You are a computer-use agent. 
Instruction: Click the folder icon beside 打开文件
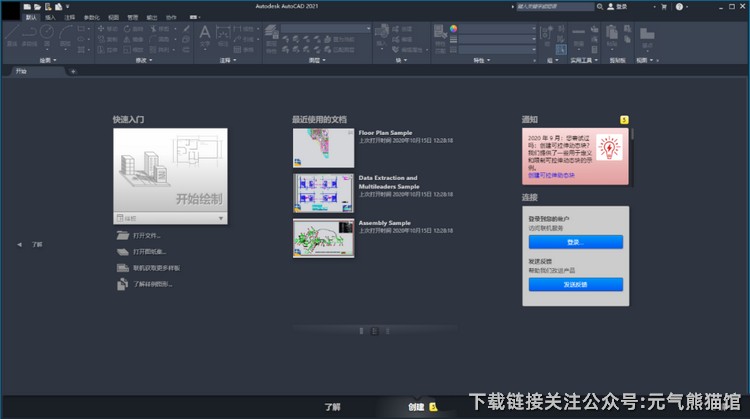(x=121, y=235)
